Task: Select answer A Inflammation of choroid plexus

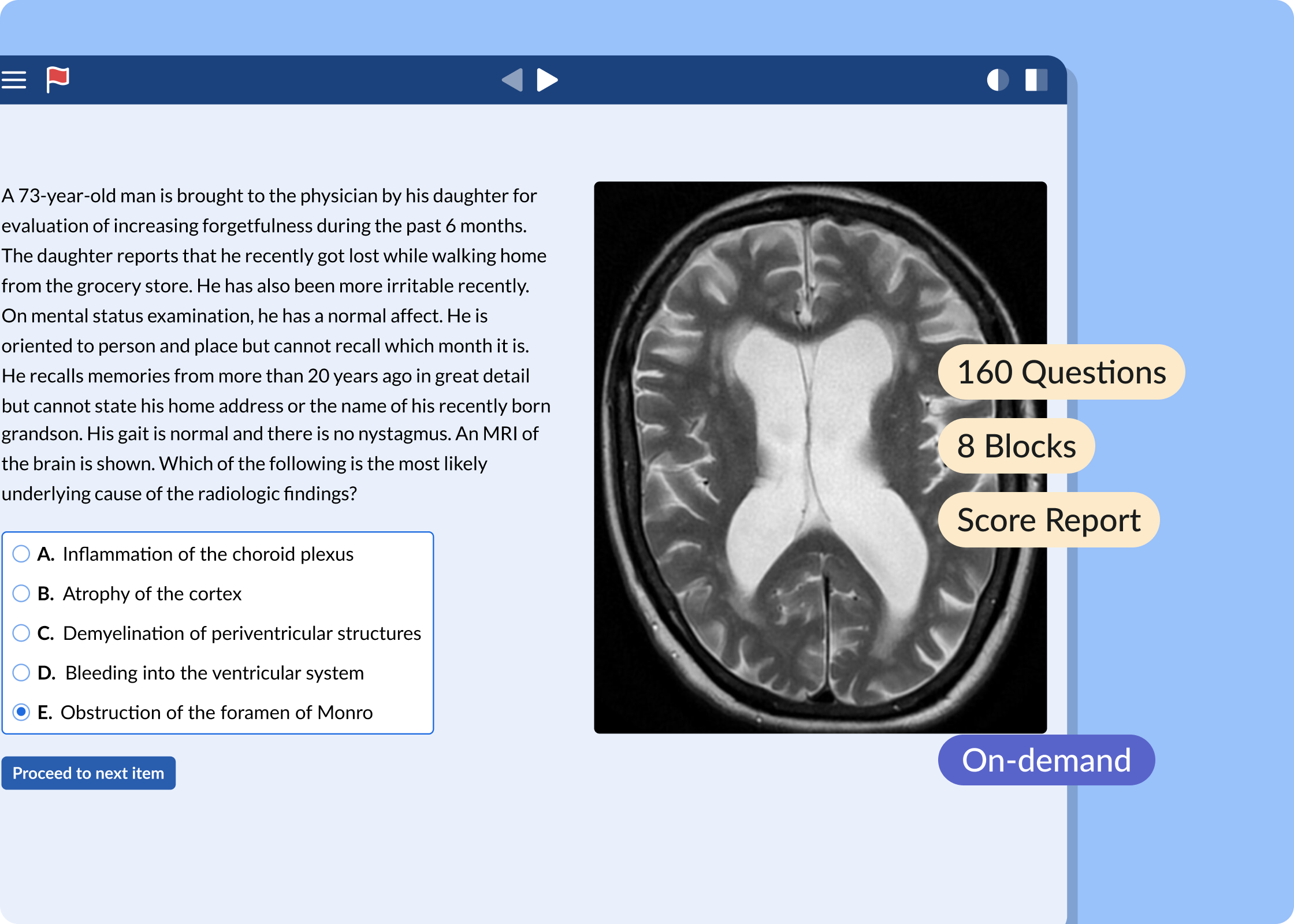Action: point(21,554)
